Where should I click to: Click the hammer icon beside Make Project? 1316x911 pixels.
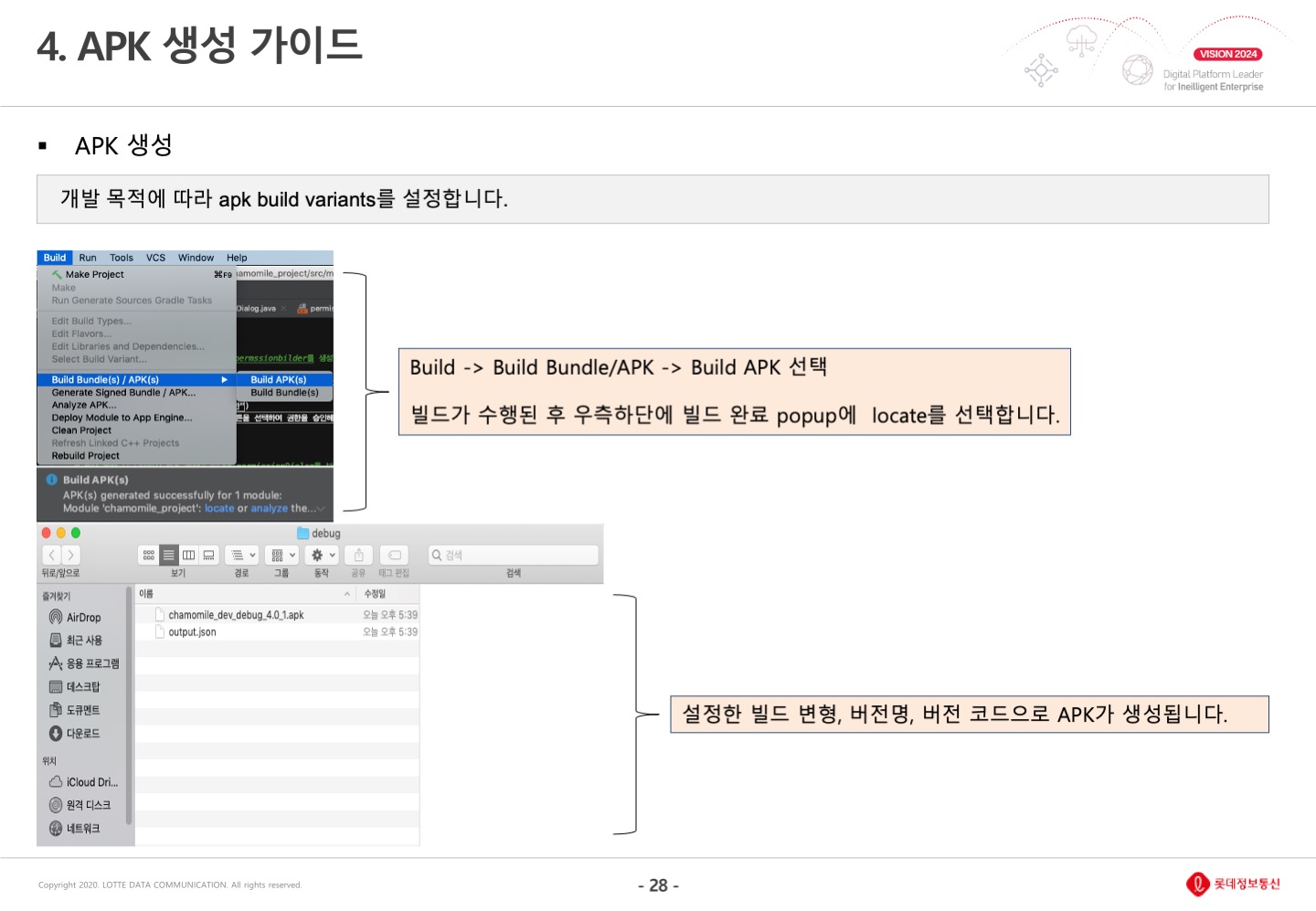[57, 274]
